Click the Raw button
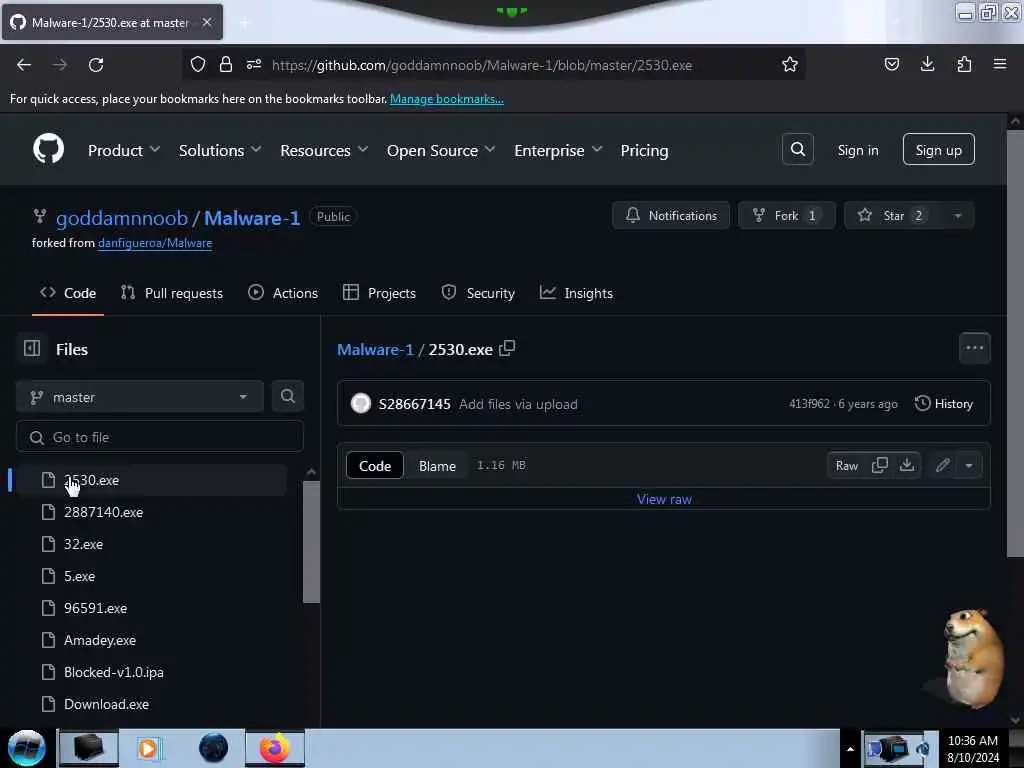The image size is (1024, 768). pyautogui.click(x=846, y=465)
